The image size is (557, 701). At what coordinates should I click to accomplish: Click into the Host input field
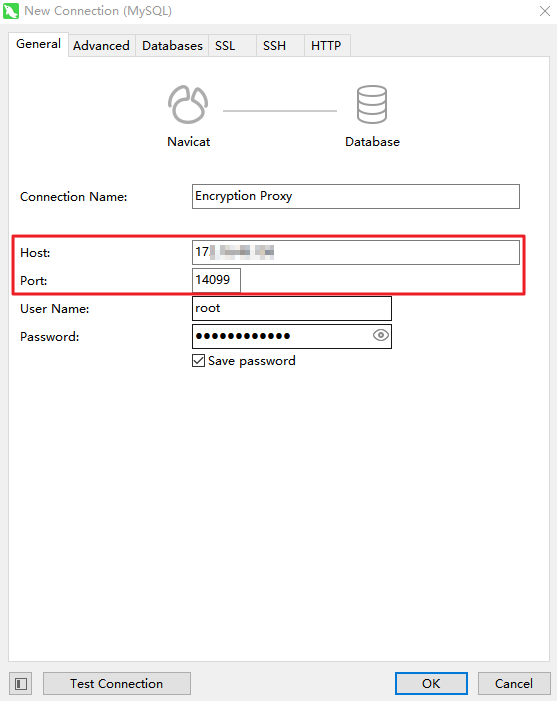[x=356, y=252]
